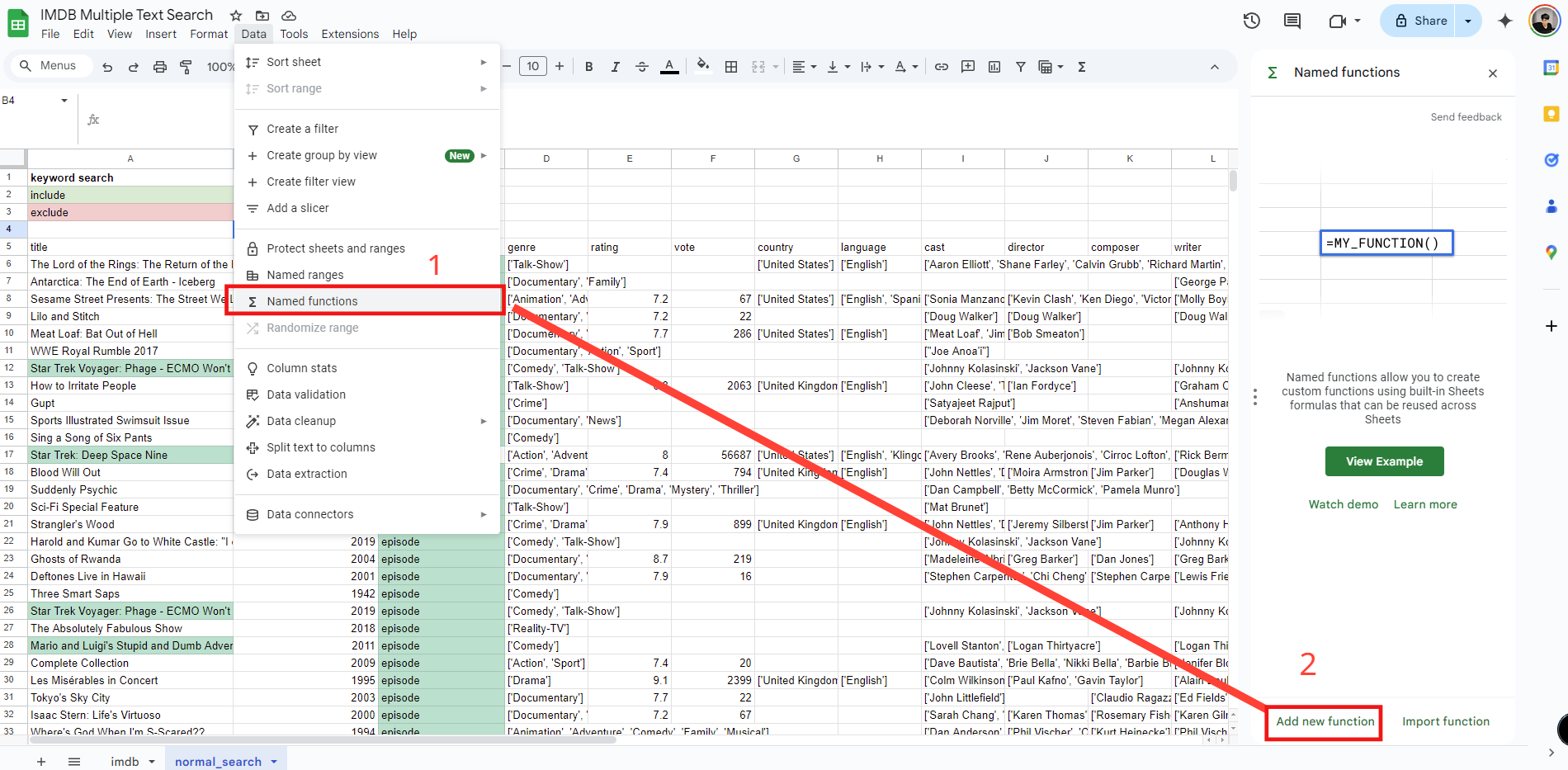Open comments history icon
Viewport: 1568px width, 770px height.
1292,21
